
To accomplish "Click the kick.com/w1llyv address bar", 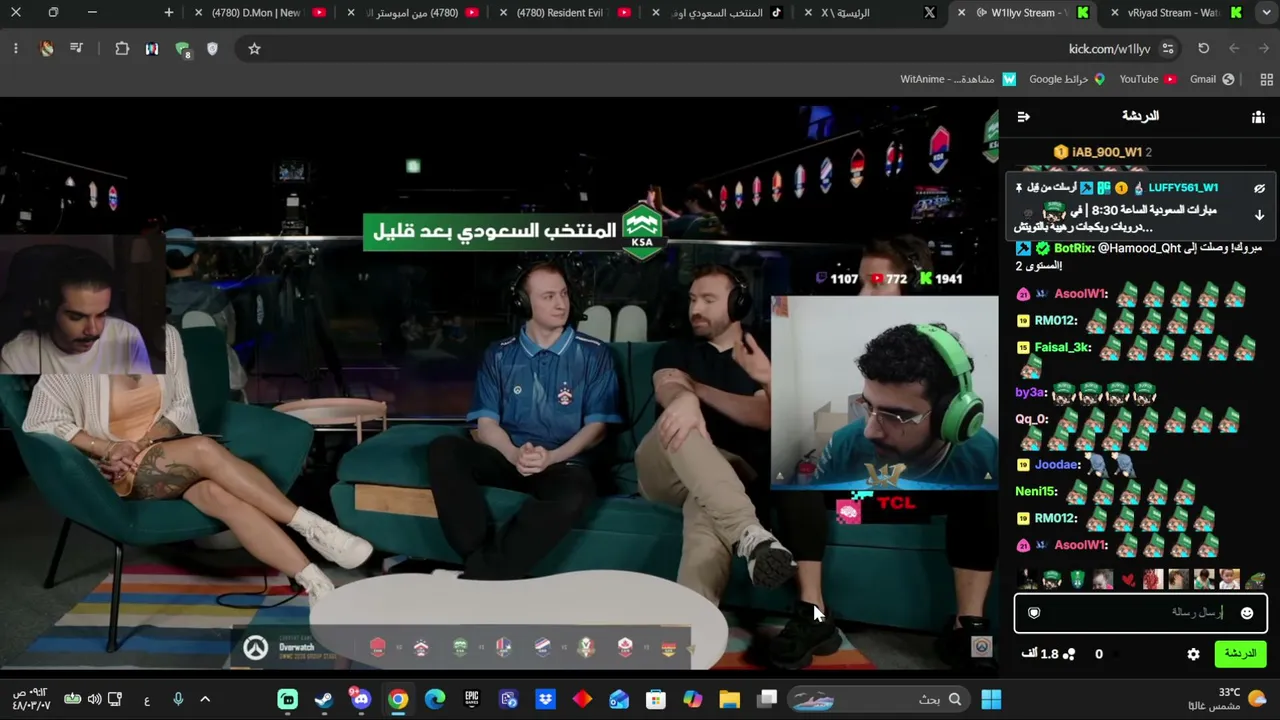I will [1109, 49].
